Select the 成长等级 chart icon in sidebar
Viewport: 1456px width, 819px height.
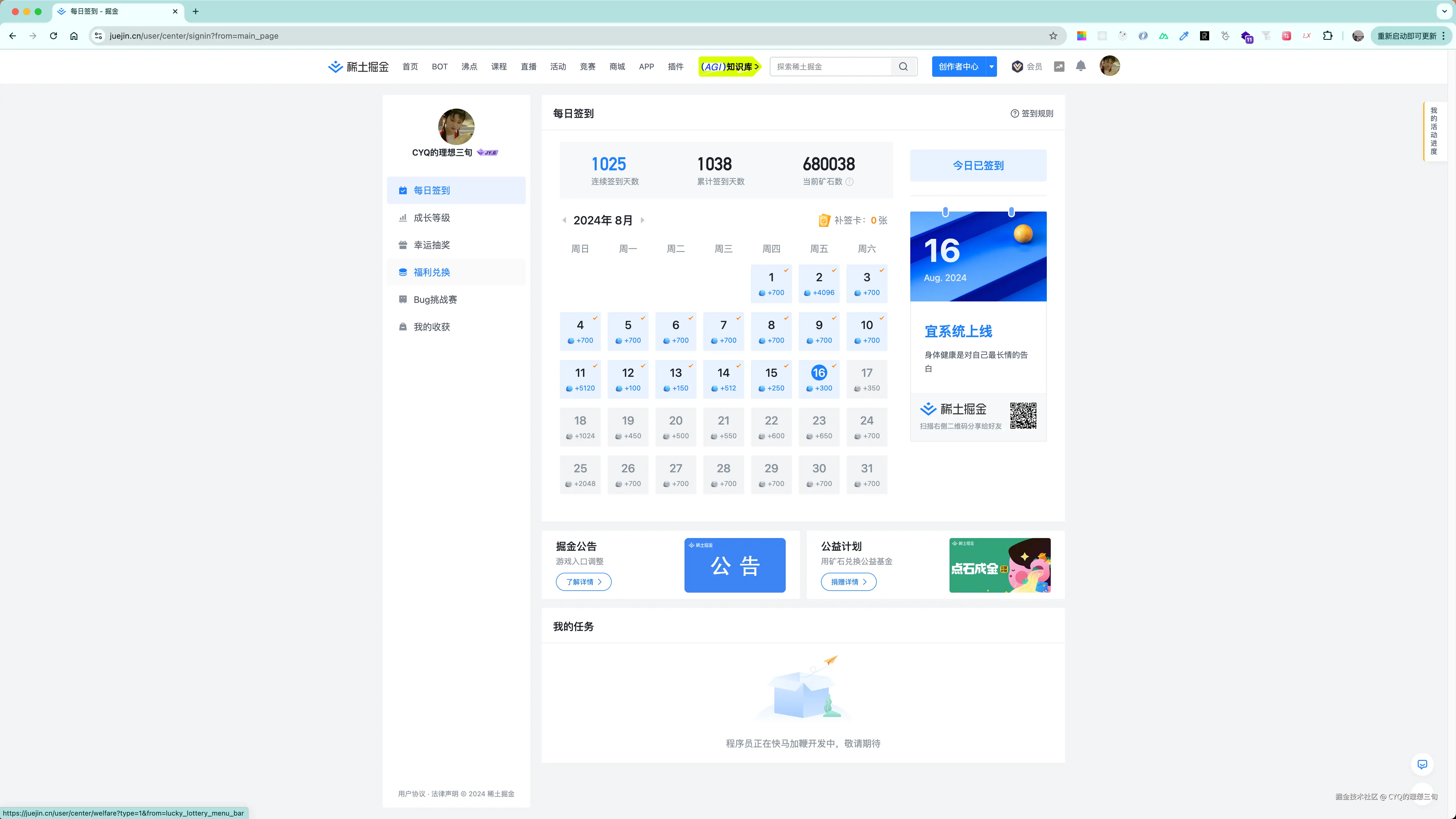pos(402,217)
